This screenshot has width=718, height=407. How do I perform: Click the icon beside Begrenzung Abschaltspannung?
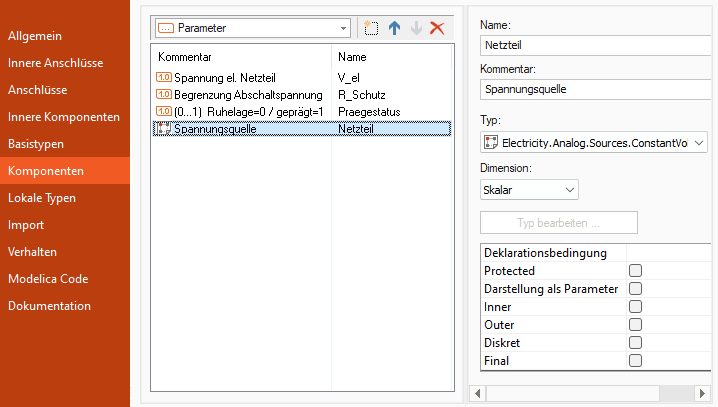(164, 94)
